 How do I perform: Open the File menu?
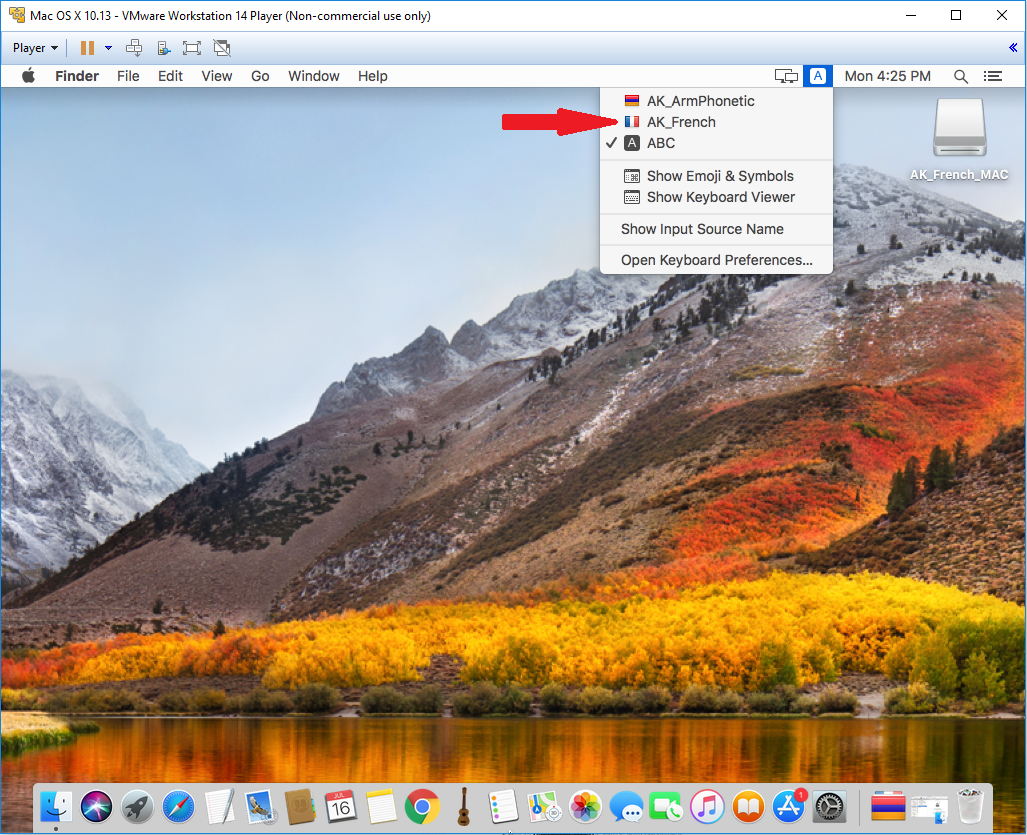pos(128,76)
